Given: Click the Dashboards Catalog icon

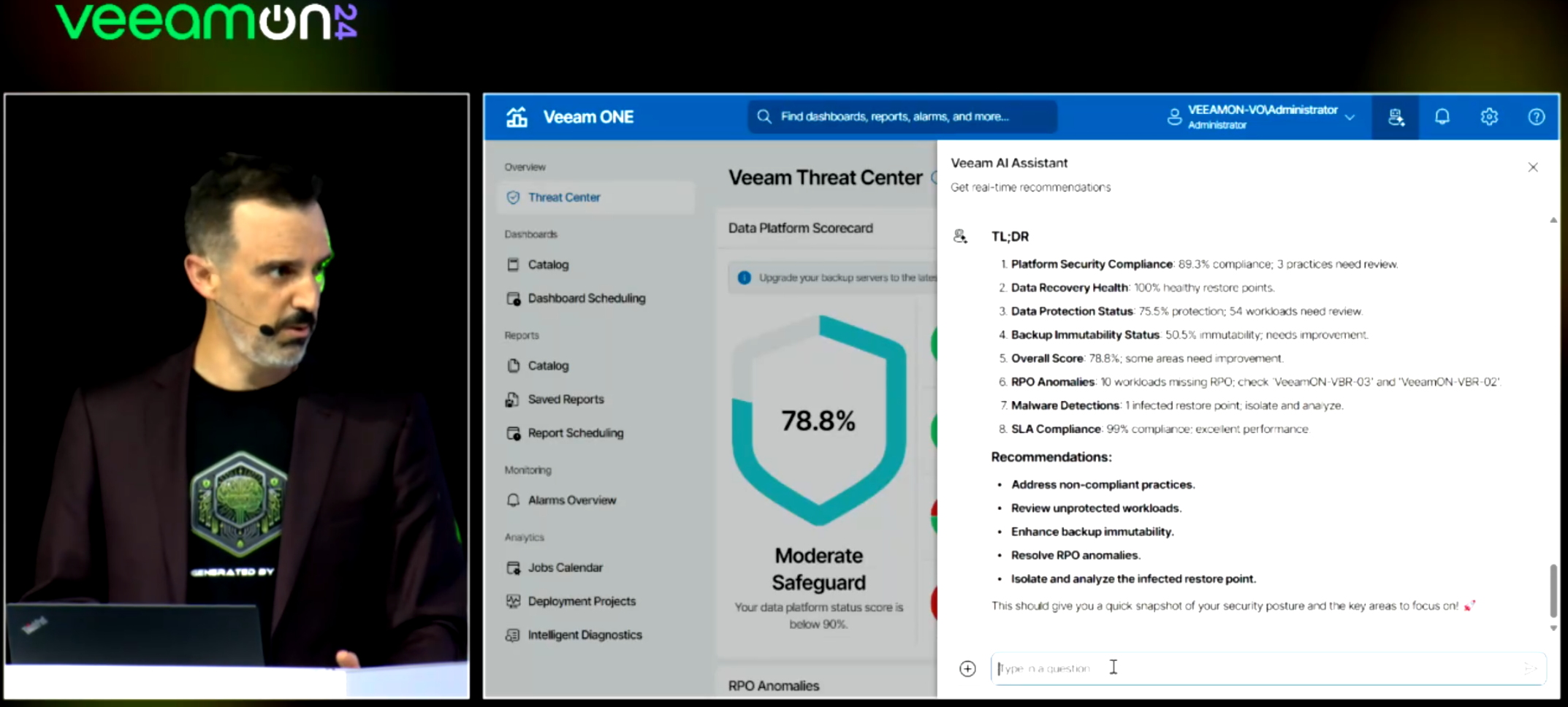Looking at the screenshot, I should coord(513,264).
